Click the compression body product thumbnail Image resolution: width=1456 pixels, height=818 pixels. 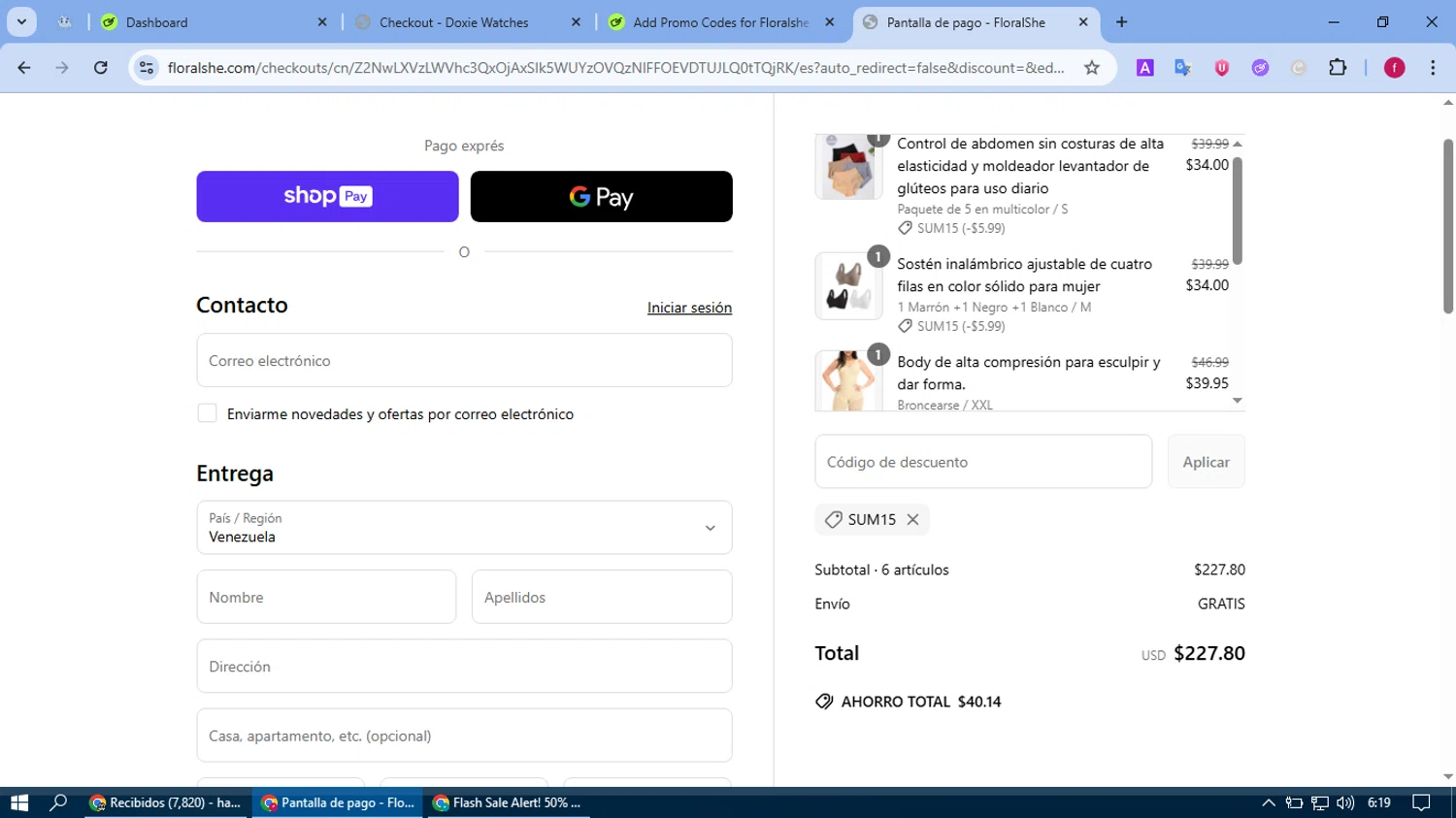click(x=848, y=381)
